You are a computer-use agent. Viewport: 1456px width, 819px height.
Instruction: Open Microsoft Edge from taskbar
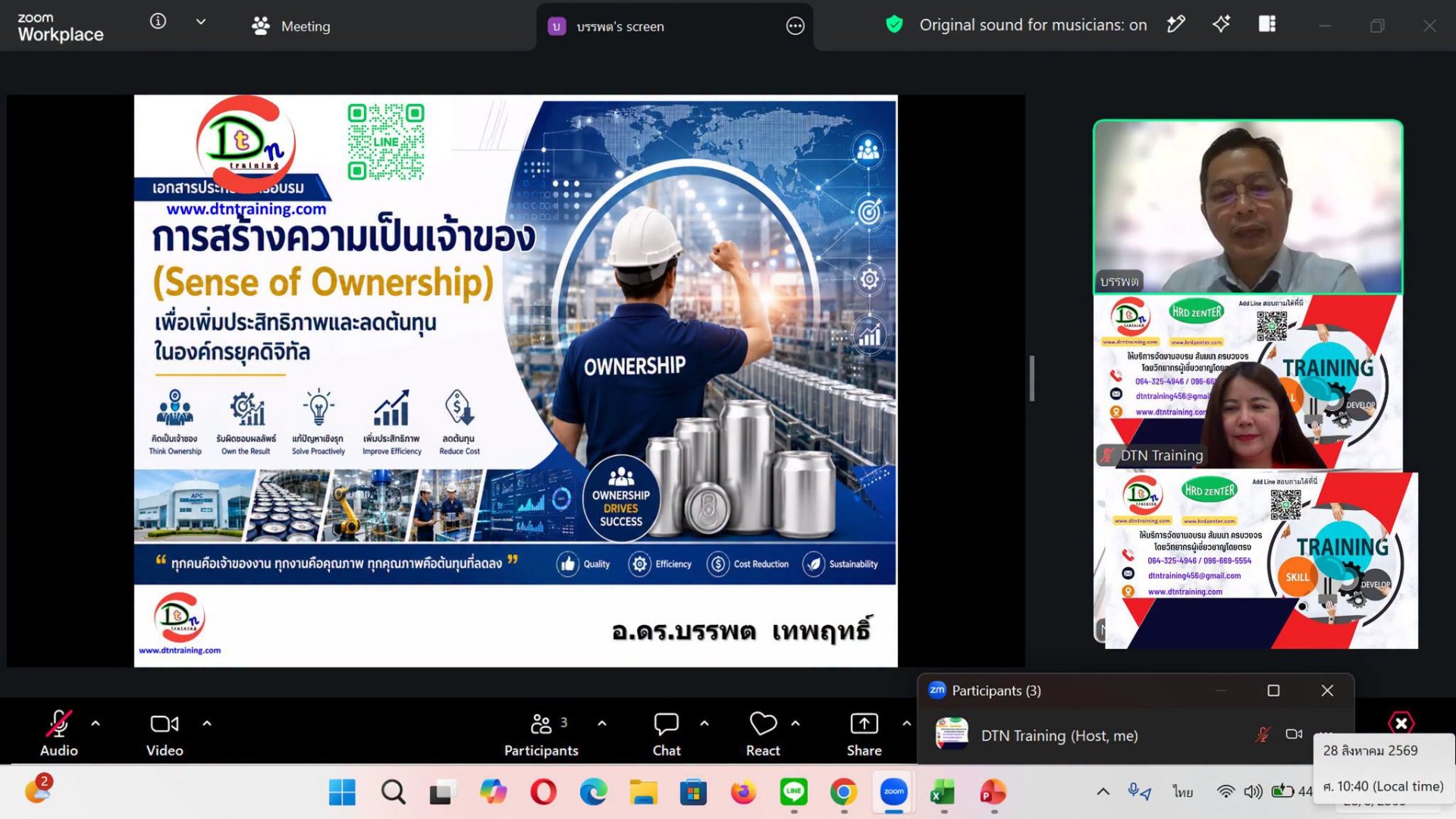tap(593, 792)
